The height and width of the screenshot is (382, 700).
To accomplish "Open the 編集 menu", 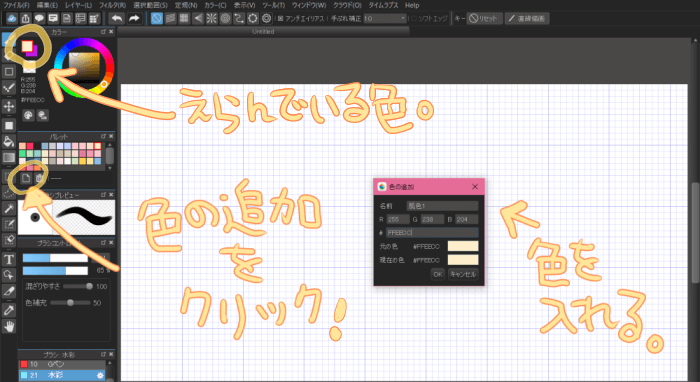I will tap(47, 5).
